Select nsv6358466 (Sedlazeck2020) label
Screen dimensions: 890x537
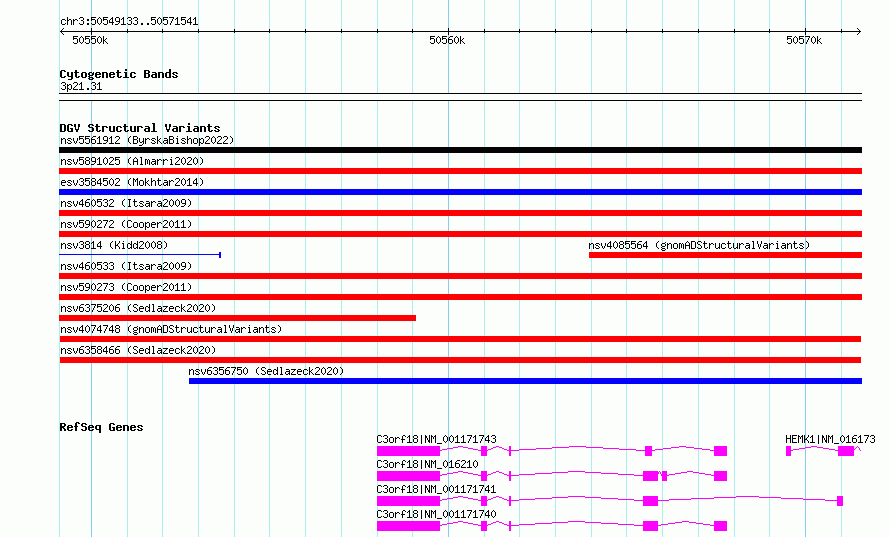(x=138, y=350)
